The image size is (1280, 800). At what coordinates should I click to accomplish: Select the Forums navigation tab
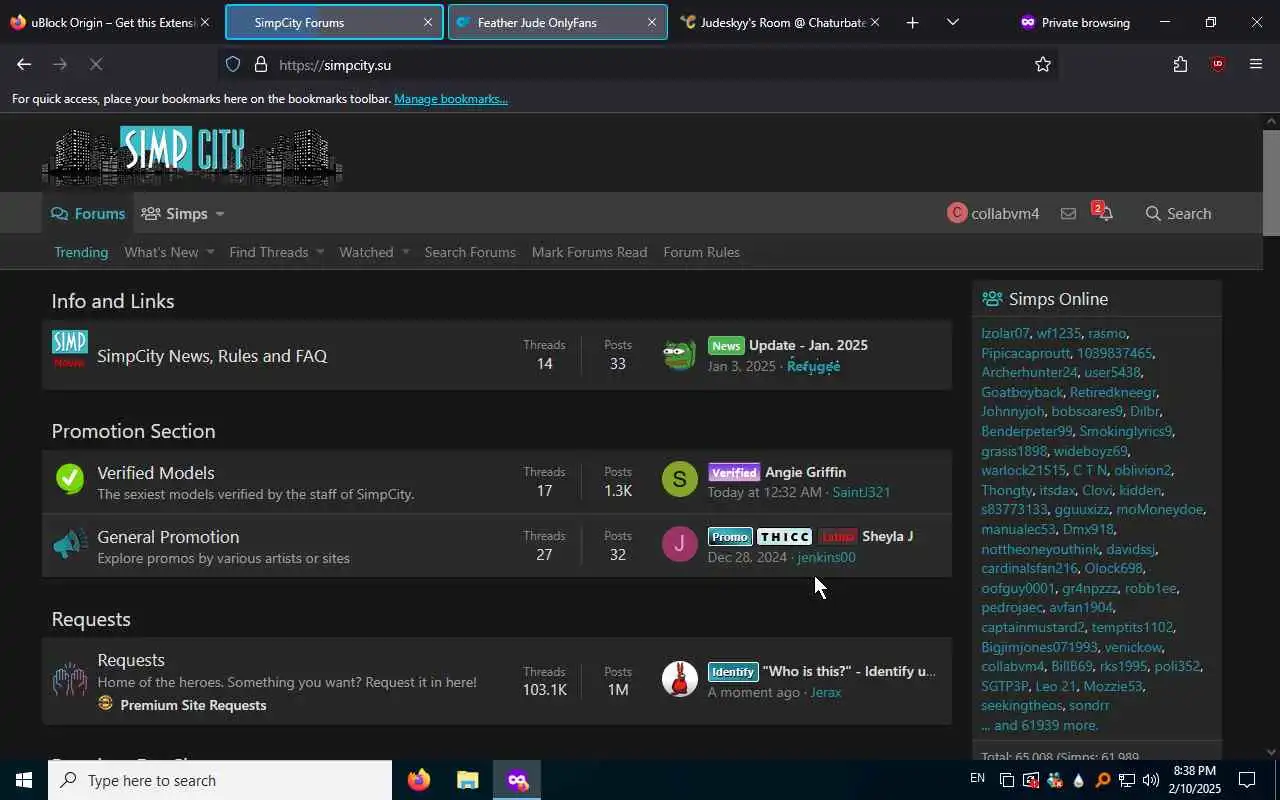point(88,213)
